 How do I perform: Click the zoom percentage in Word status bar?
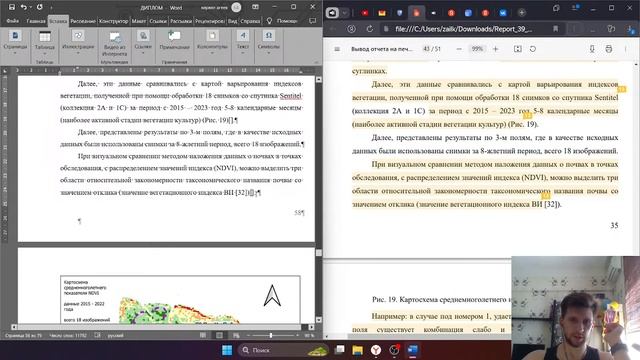coord(309,336)
